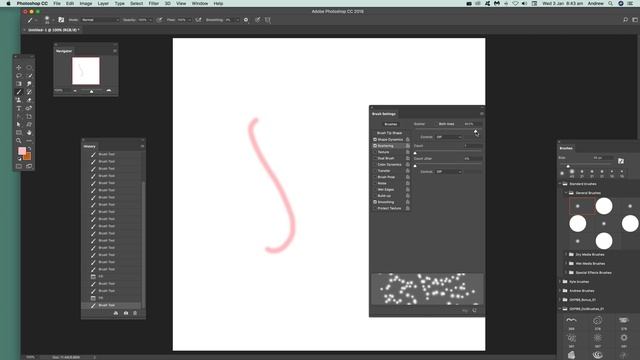Enable Color Dynamics checkbox
The height and width of the screenshot is (360, 640).
click(x=375, y=164)
